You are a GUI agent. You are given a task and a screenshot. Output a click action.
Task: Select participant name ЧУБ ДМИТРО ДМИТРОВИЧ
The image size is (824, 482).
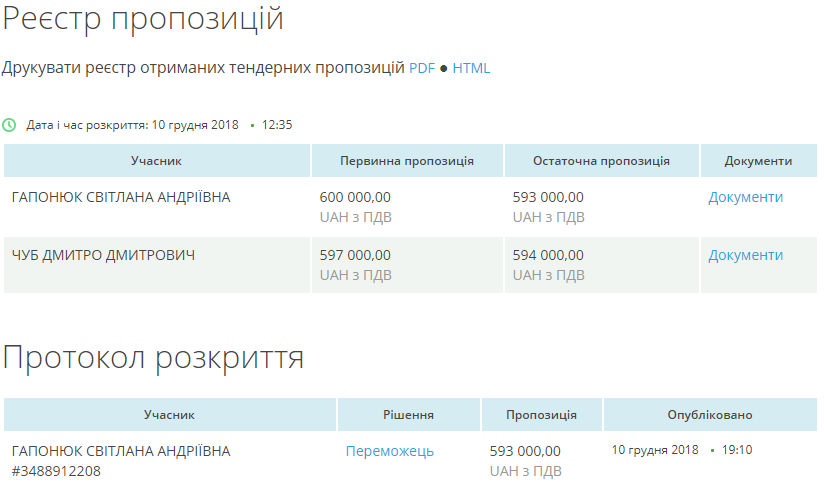click(103, 255)
